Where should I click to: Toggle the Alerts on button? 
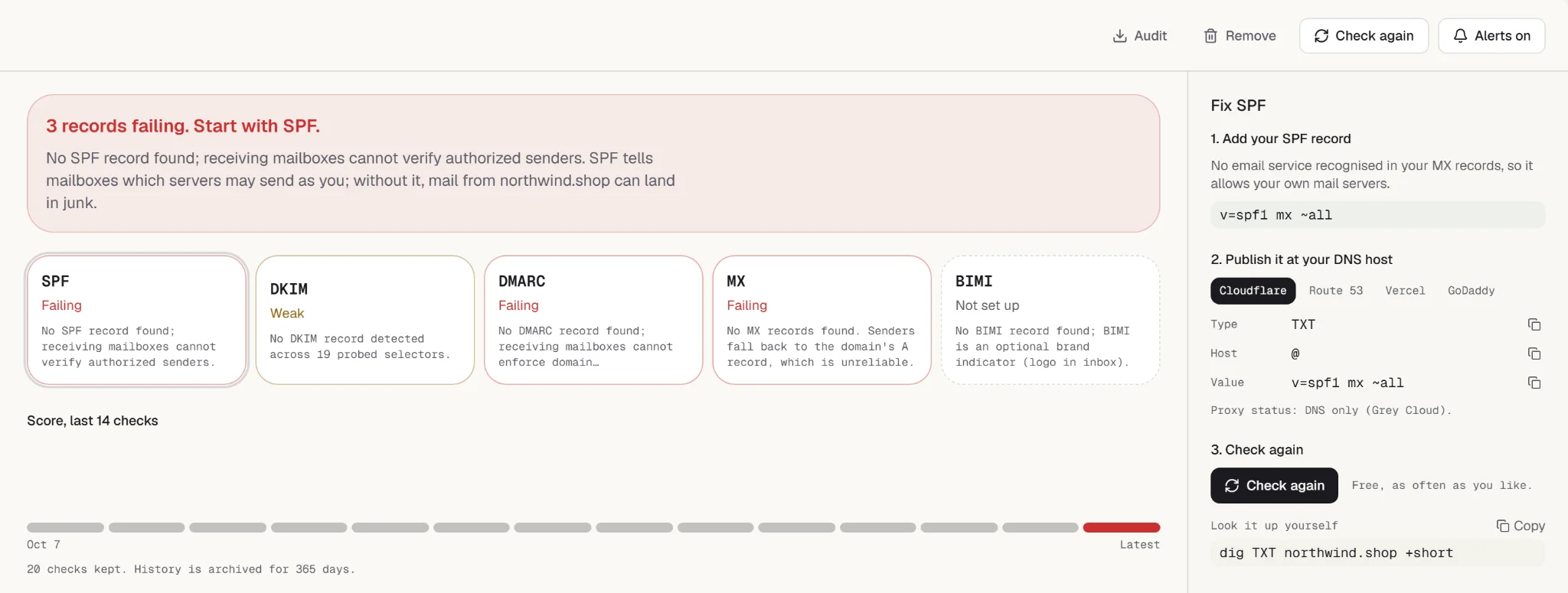(x=1491, y=36)
